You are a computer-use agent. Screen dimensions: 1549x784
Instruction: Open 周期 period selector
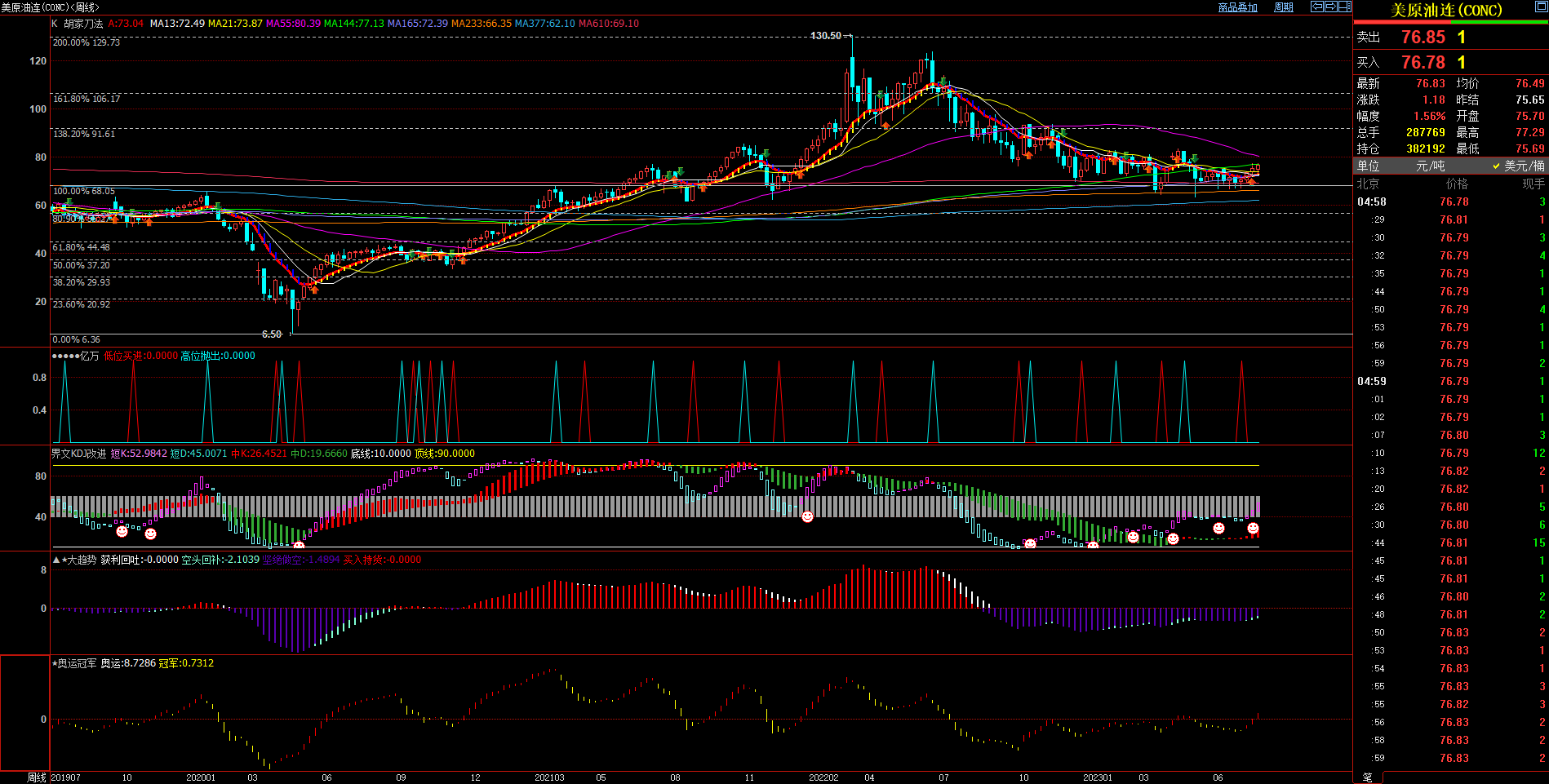pos(1284,7)
